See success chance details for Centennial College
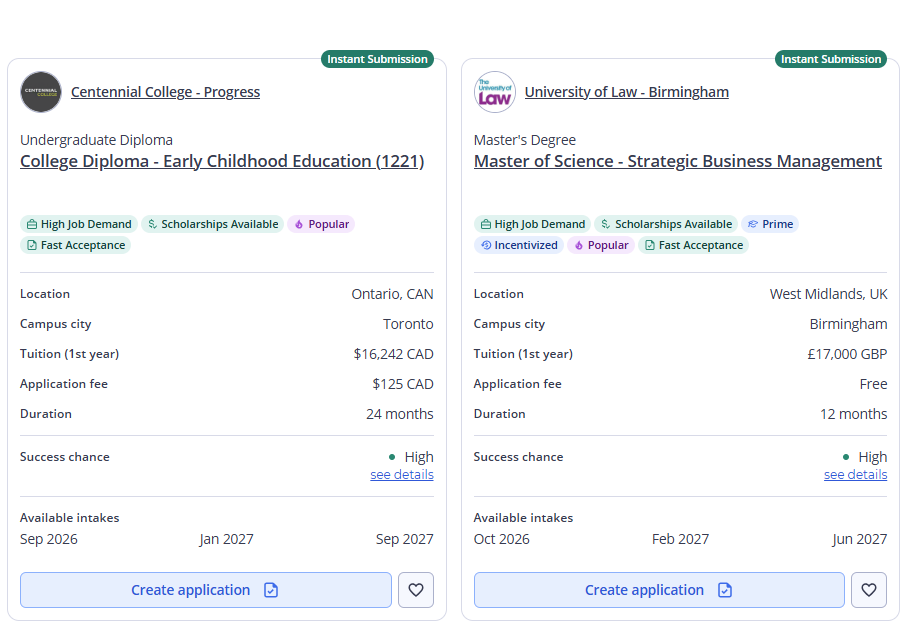The height and width of the screenshot is (624, 910). pyautogui.click(x=402, y=474)
